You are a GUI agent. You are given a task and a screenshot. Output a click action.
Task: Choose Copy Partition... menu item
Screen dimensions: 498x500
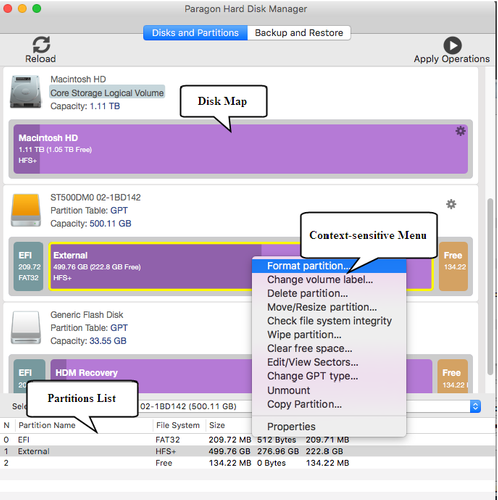coord(329,404)
